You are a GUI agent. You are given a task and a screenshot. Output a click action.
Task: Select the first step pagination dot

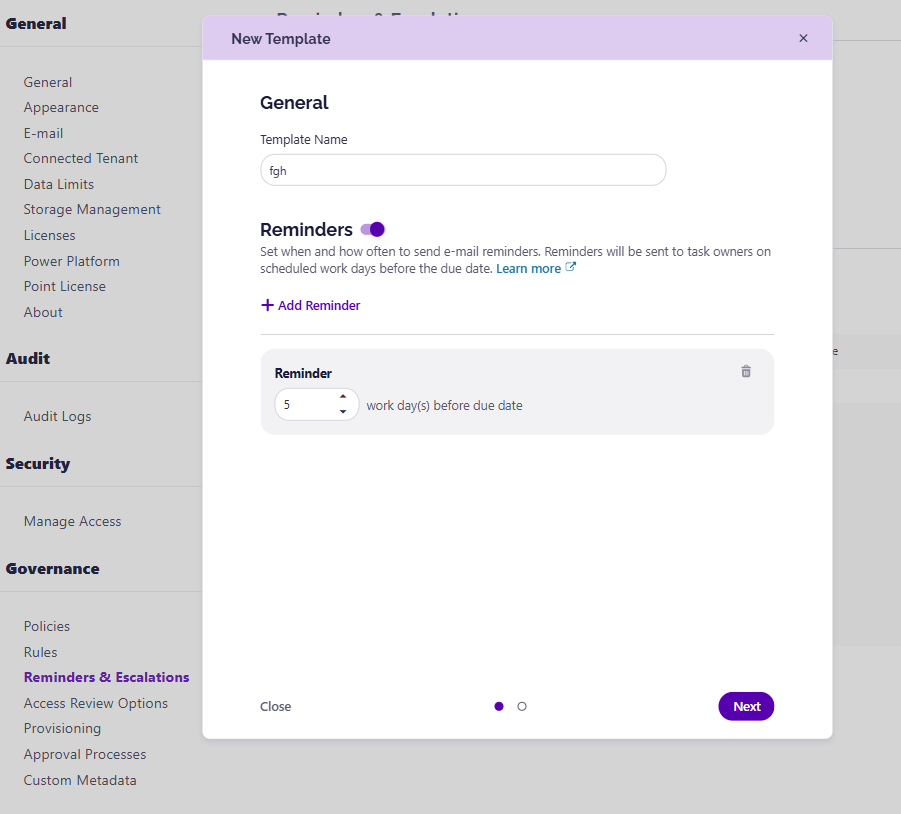coord(499,706)
